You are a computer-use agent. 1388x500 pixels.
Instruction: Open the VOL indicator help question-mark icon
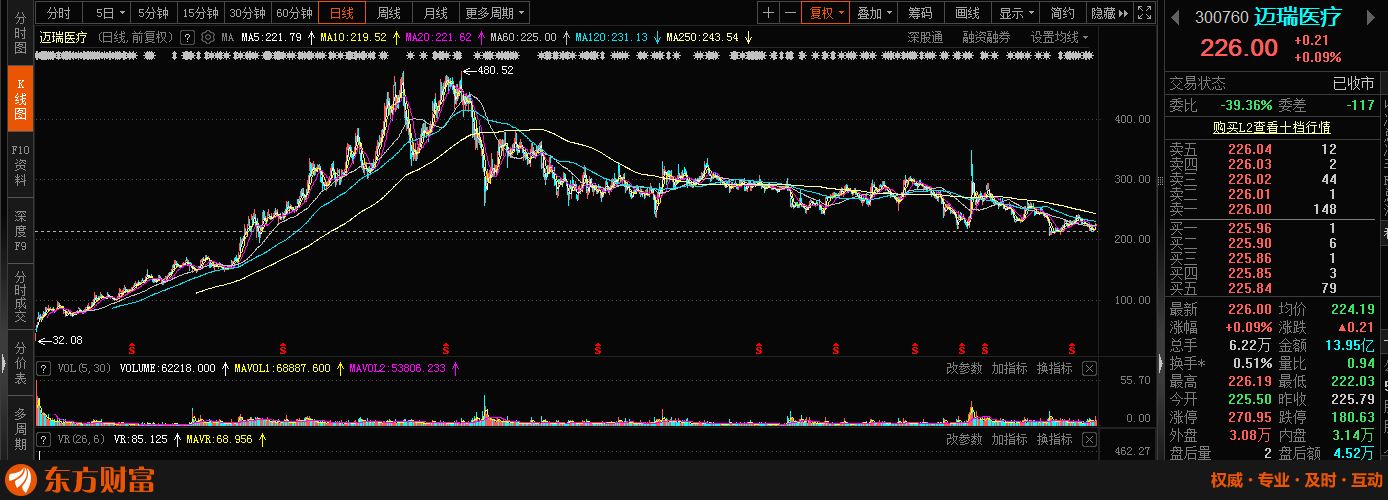(x=43, y=368)
